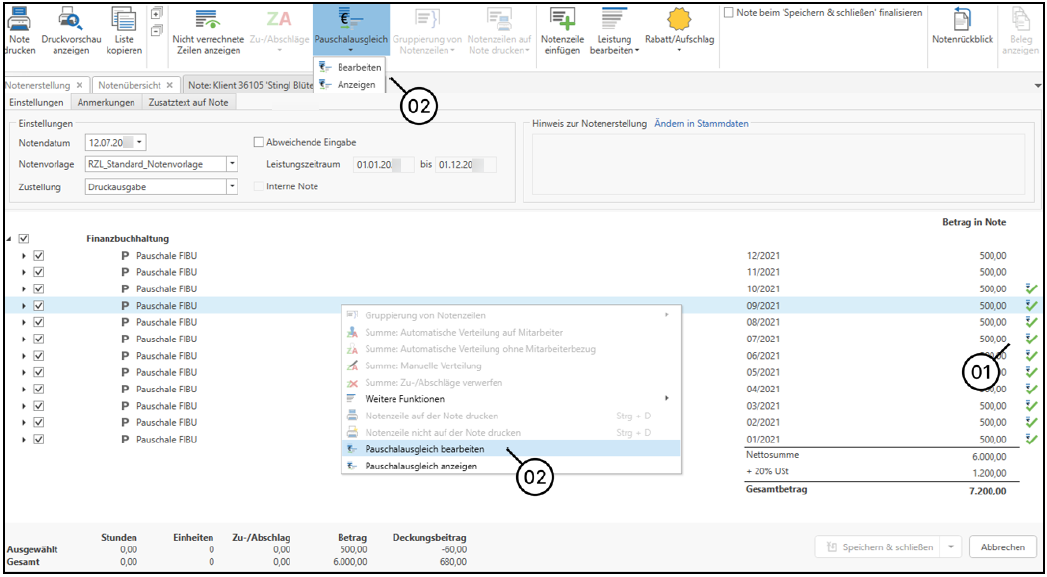Switch to the Anmerkungen tab
This screenshot has width=1047, height=577.
[x=106, y=102]
